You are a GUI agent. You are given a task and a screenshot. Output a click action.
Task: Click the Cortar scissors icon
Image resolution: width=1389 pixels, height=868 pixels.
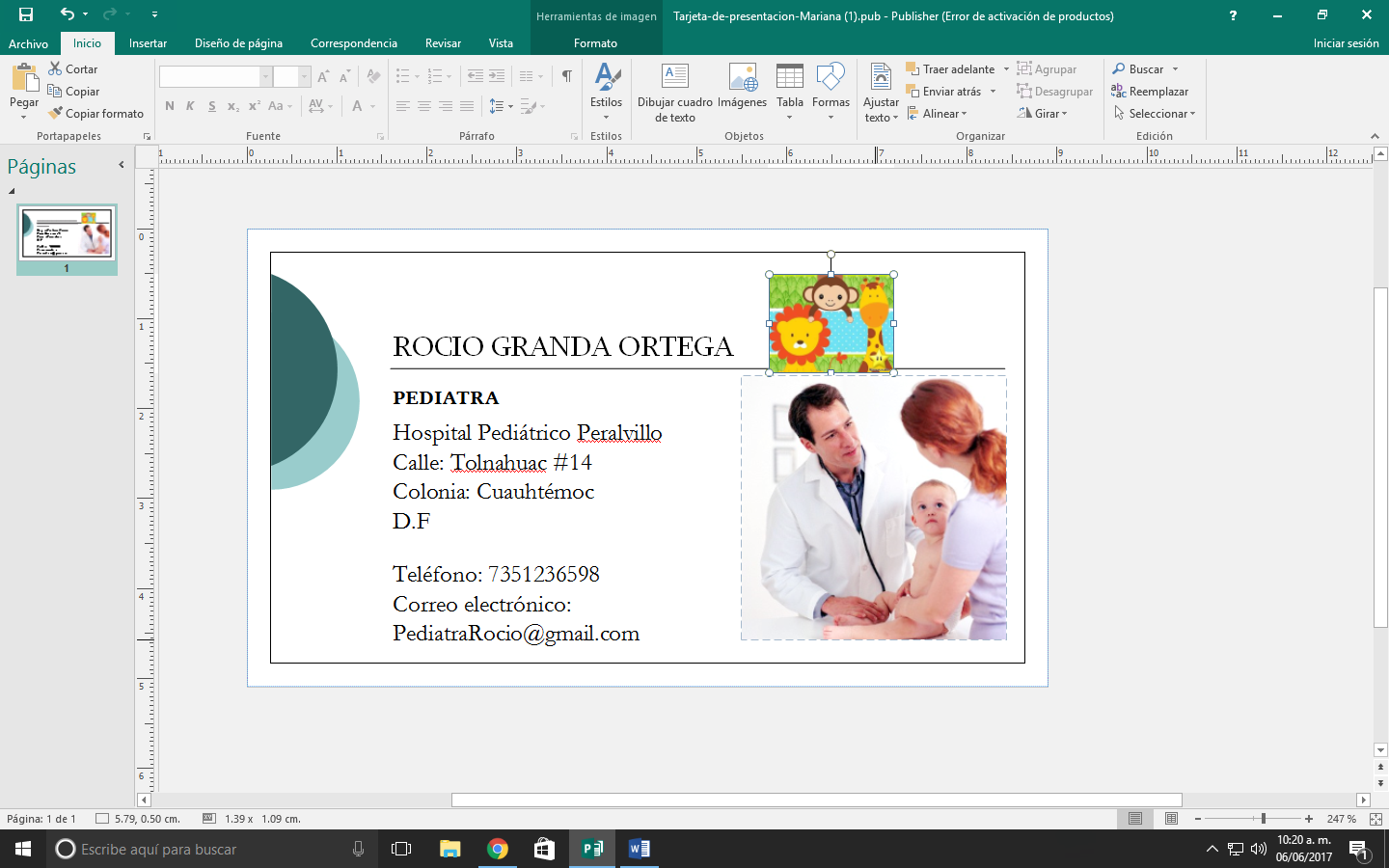(x=55, y=68)
